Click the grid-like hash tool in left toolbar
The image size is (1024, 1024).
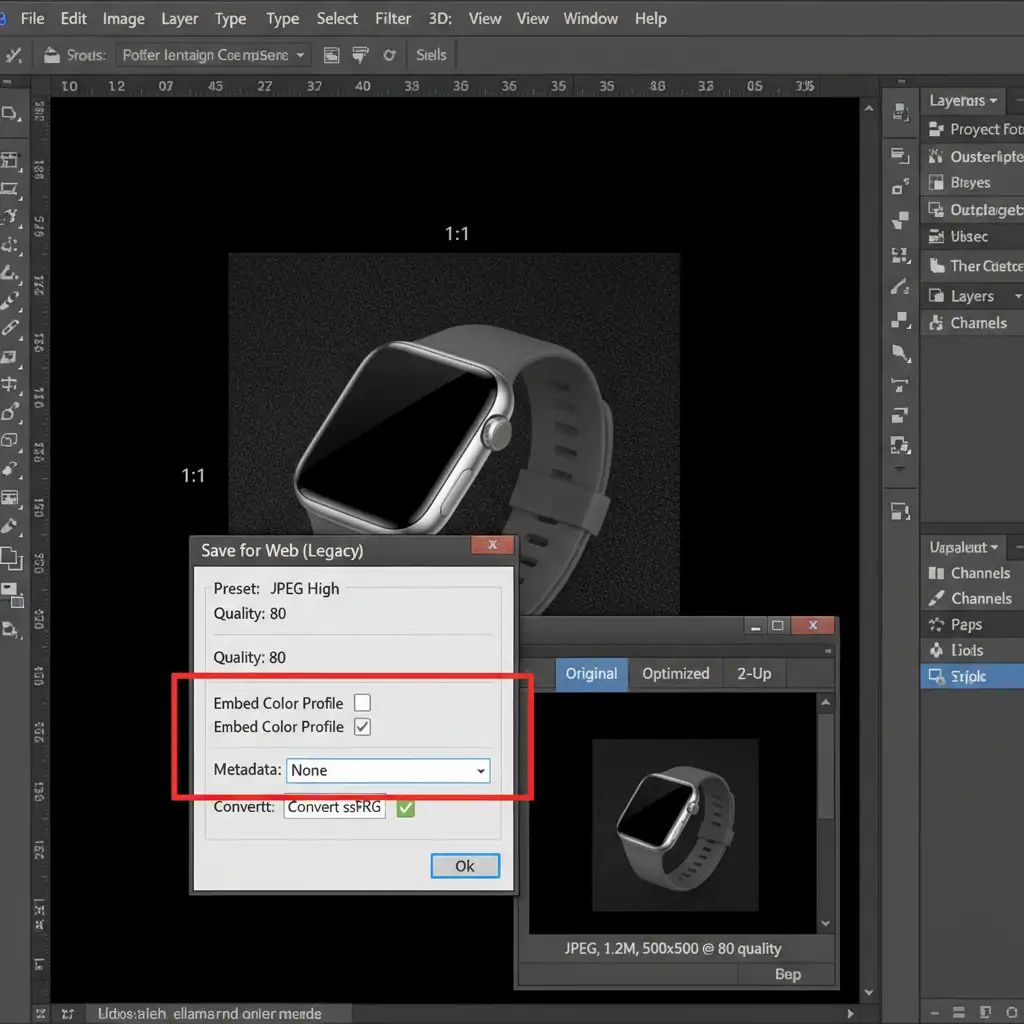[10, 384]
